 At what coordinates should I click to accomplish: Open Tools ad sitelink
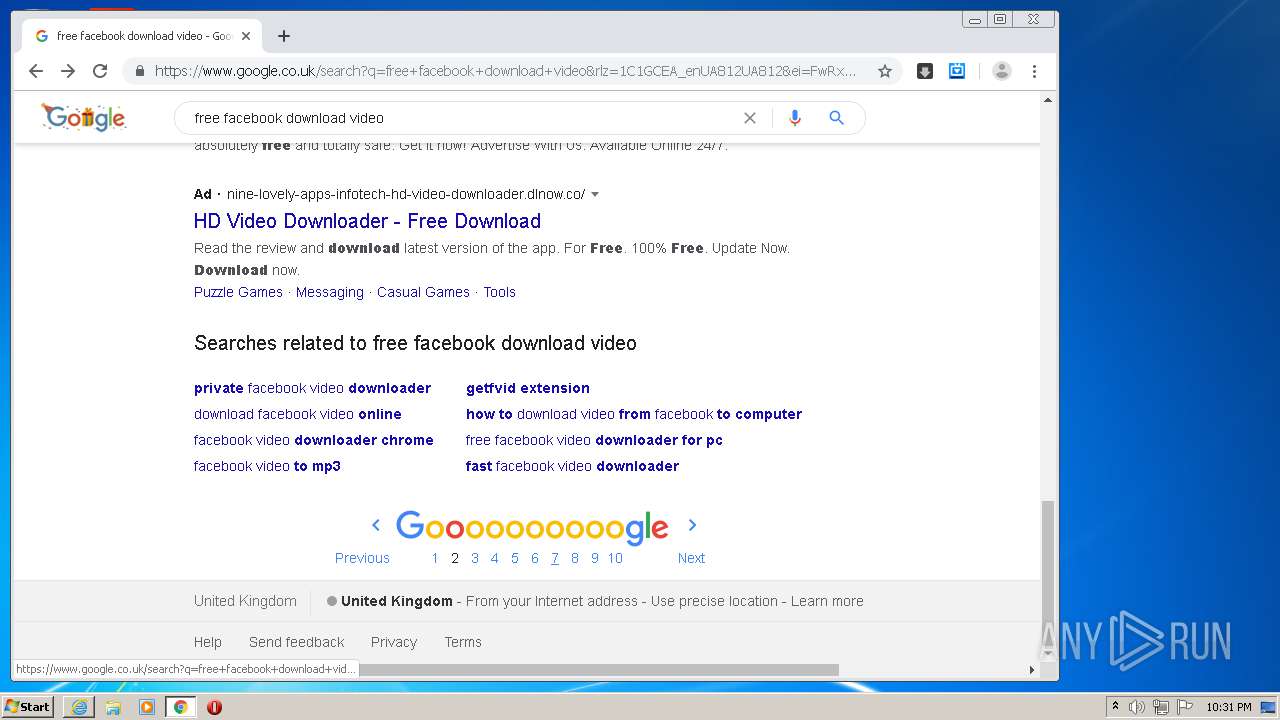(x=499, y=292)
